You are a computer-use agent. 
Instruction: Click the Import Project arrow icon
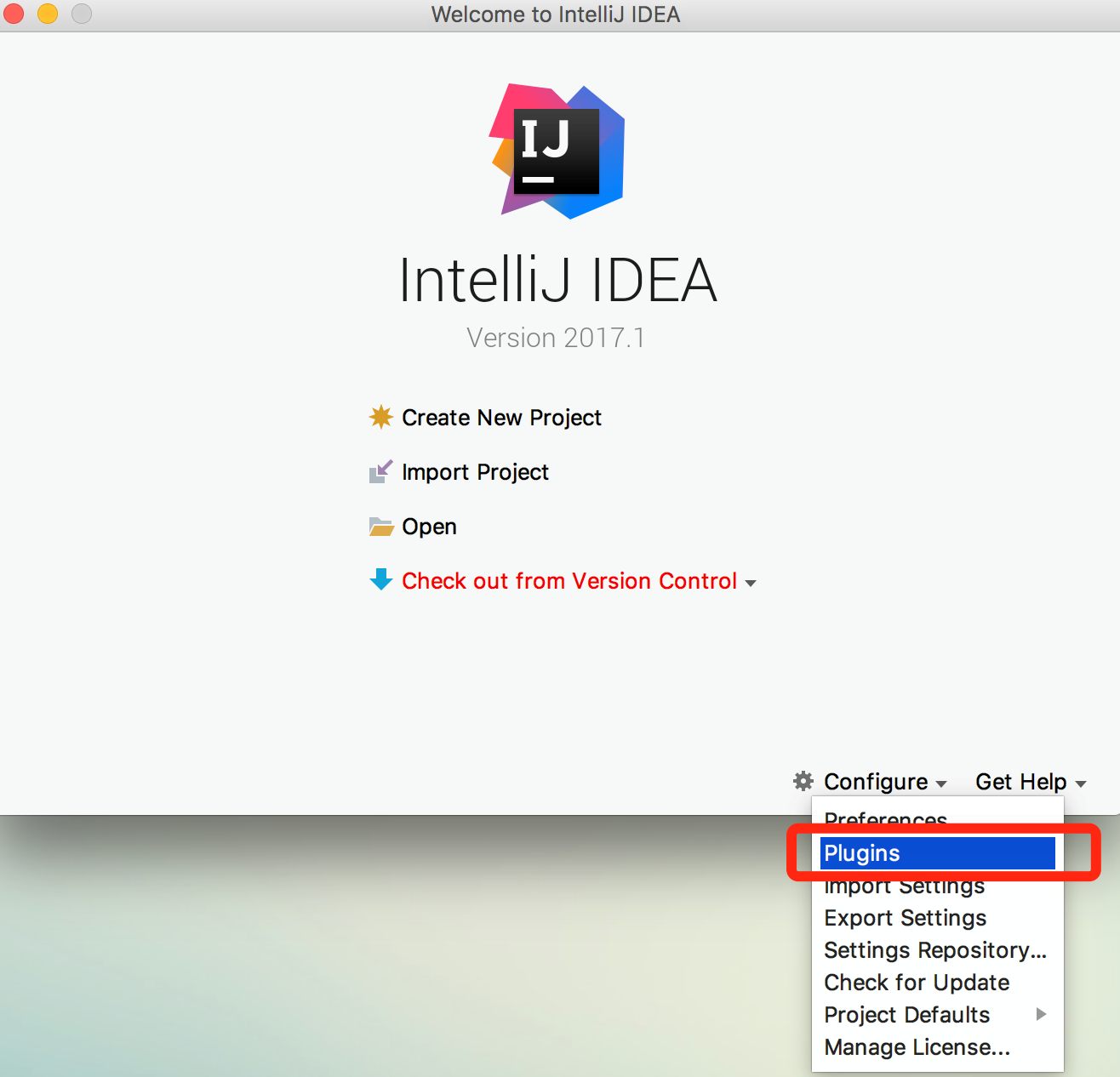[380, 471]
